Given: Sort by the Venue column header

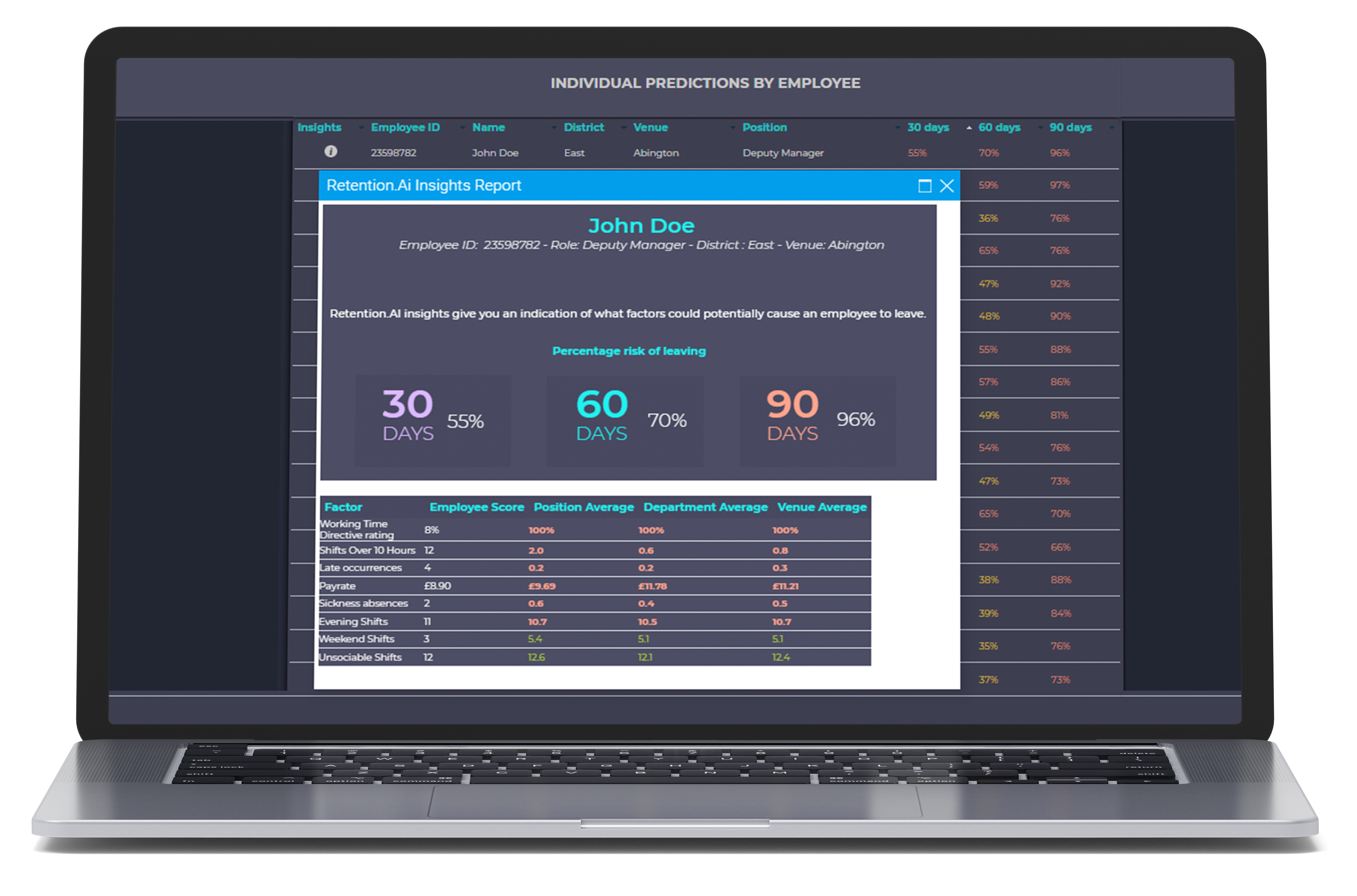Looking at the screenshot, I should coord(650,127).
